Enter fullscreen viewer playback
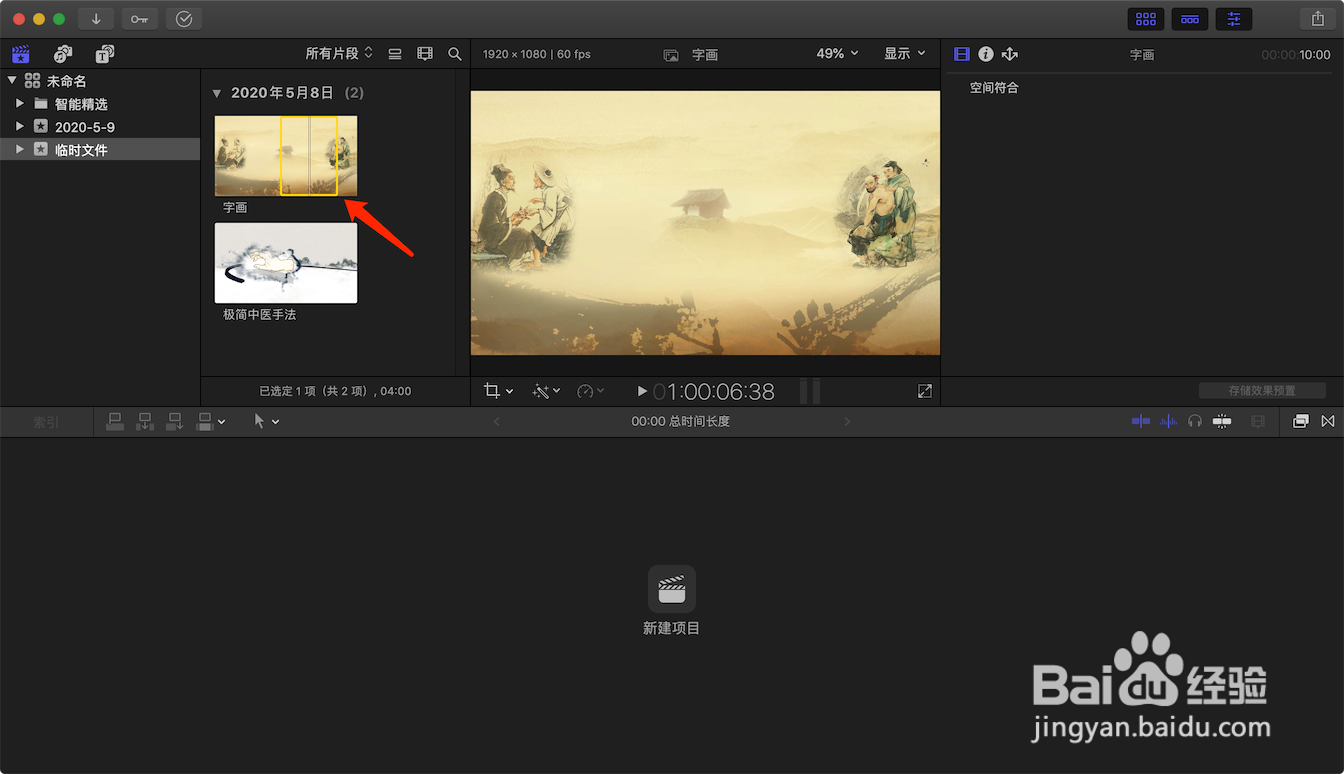The height and width of the screenshot is (774, 1344). coord(924,391)
